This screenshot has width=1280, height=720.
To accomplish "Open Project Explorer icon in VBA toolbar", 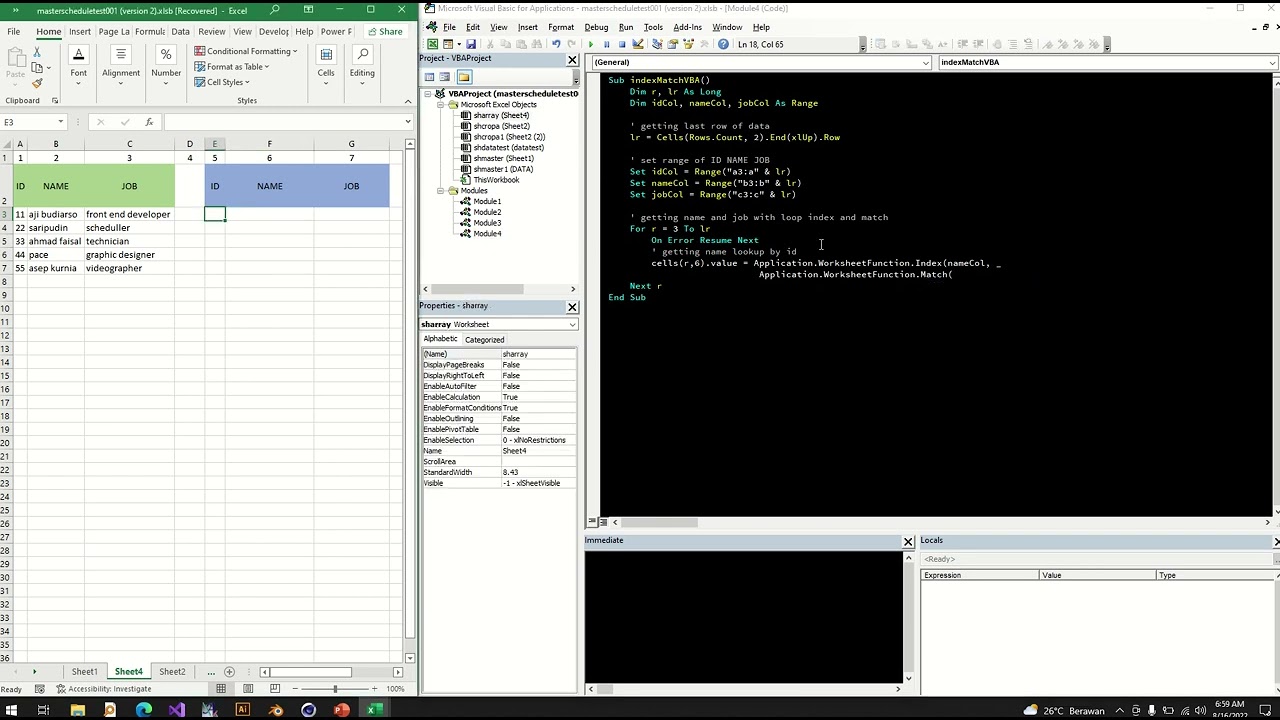I will pos(657,44).
